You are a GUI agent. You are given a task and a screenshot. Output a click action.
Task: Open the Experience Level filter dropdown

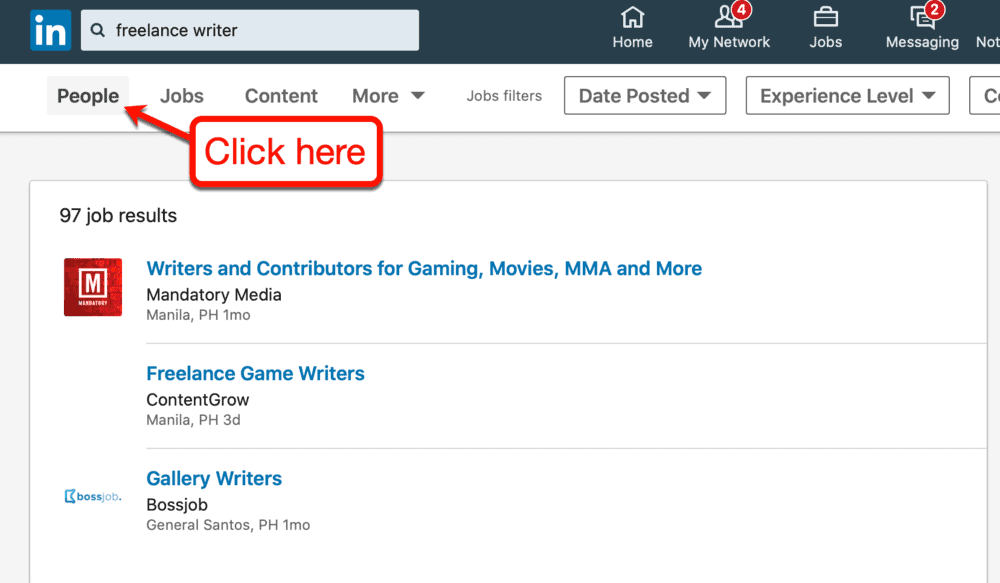click(847, 95)
